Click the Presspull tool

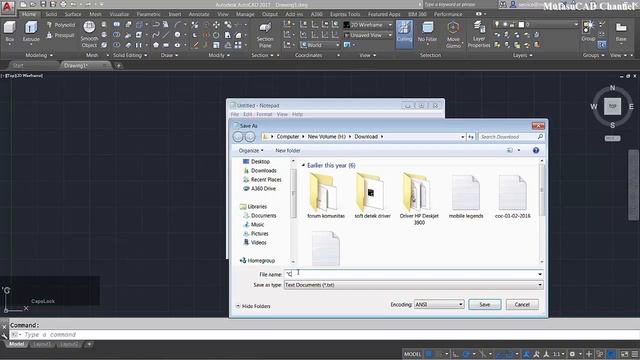pyautogui.click(x=60, y=36)
